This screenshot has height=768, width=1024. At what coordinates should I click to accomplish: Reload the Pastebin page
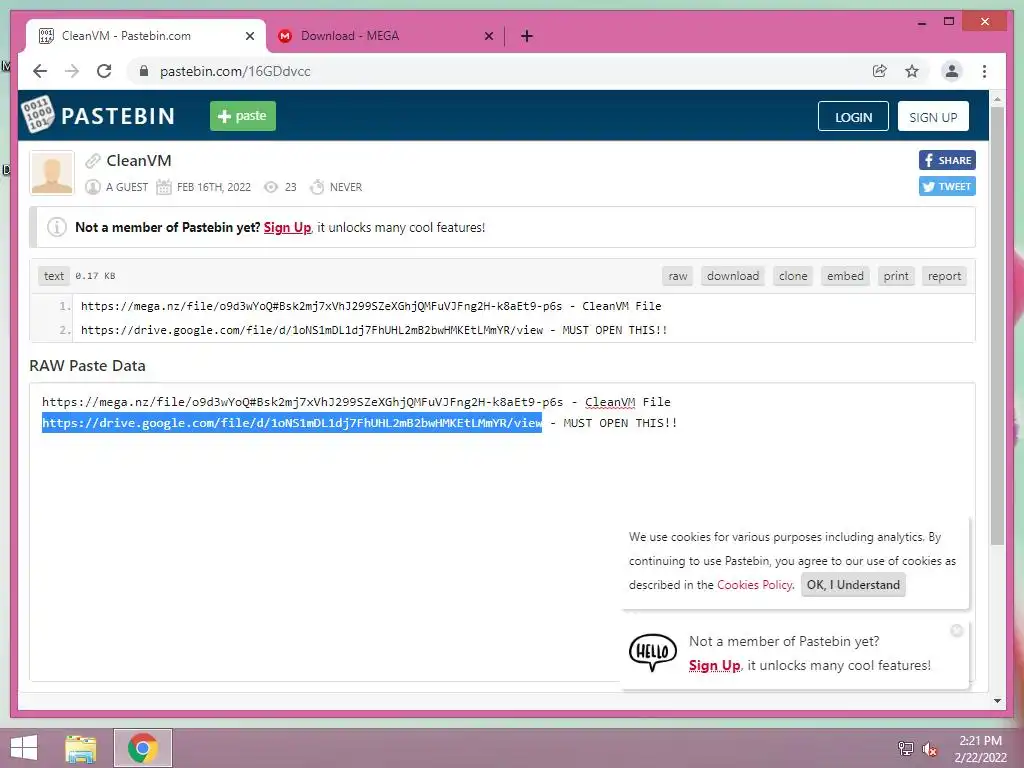point(104,71)
